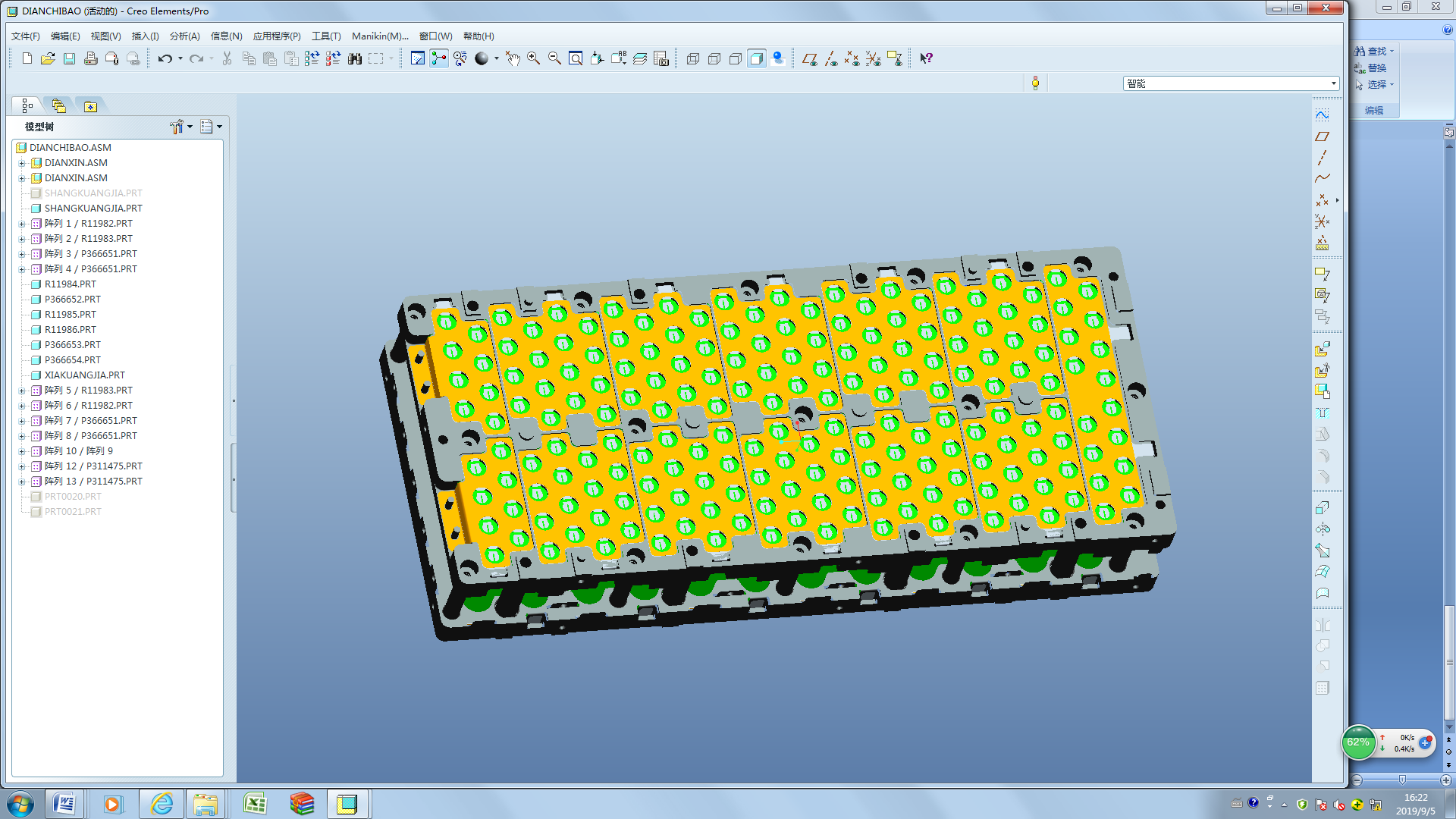Select XIAKUANGJIA.PRT in model tree
The image size is (1456, 819).
84,375
